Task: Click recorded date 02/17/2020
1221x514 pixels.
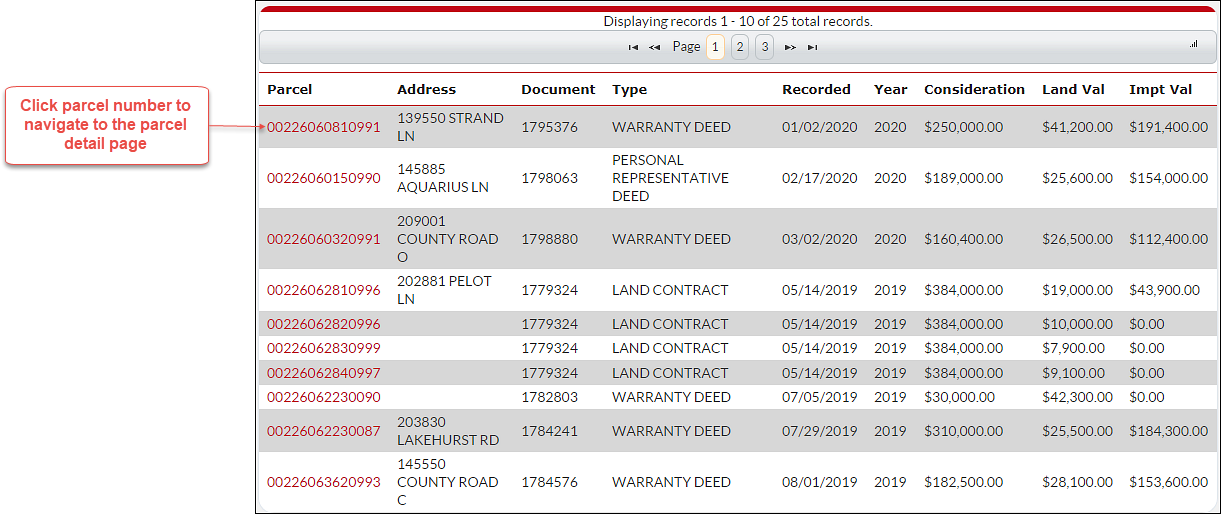Action: (820, 178)
